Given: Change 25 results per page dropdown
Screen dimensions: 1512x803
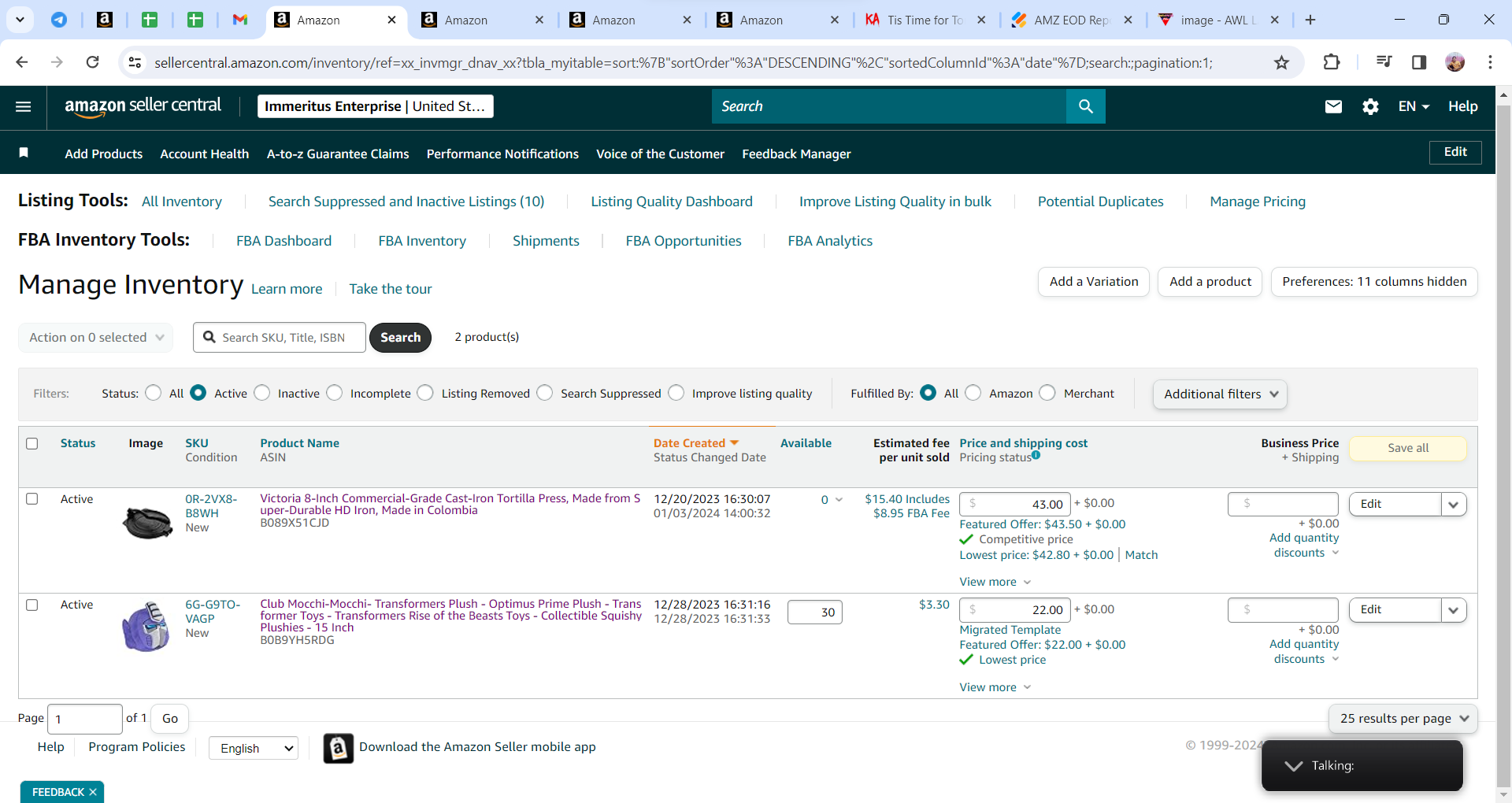Looking at the screenshot, I should point(1403,718).
